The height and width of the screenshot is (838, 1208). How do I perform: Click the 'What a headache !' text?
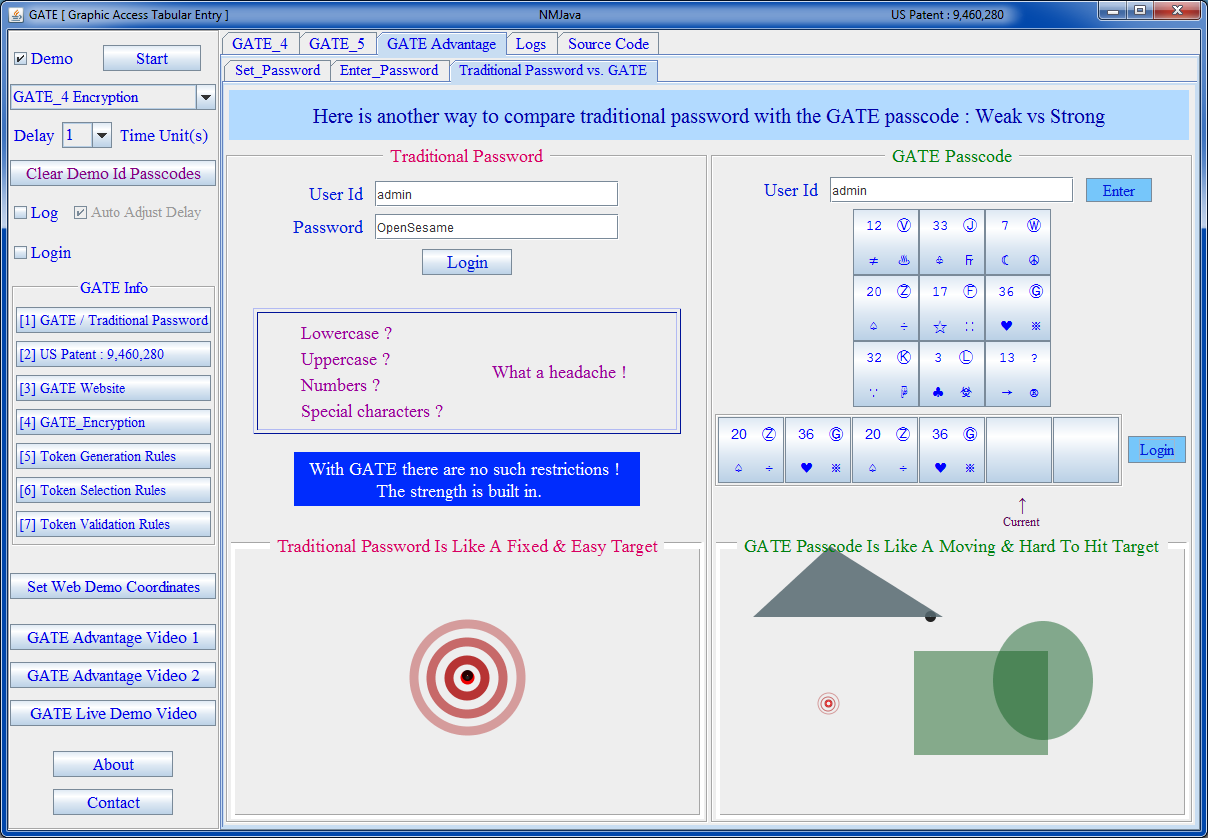coord(559,372)
